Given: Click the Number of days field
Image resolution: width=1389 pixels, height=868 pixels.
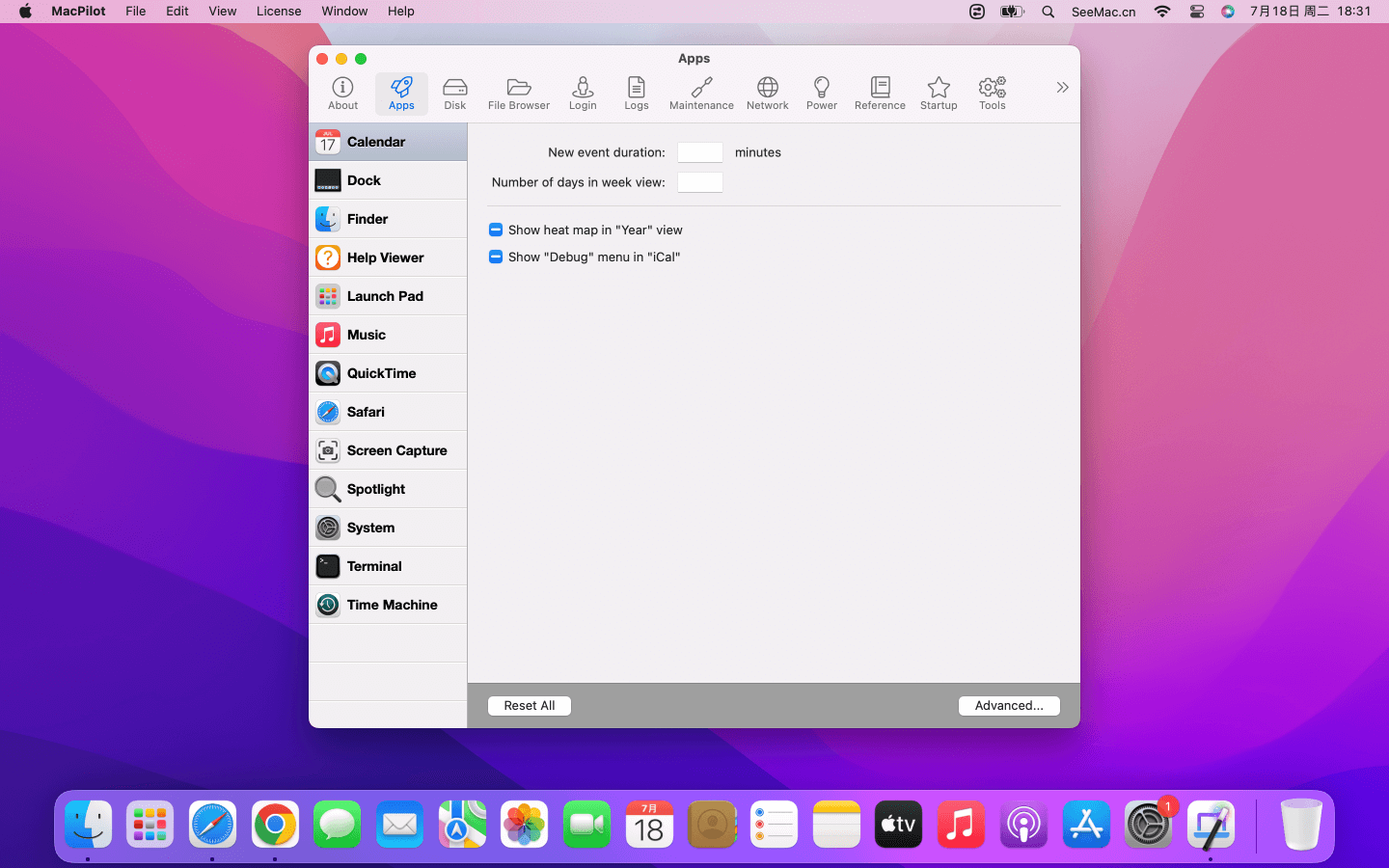Looking at the screenshot, I should (700, 182).
